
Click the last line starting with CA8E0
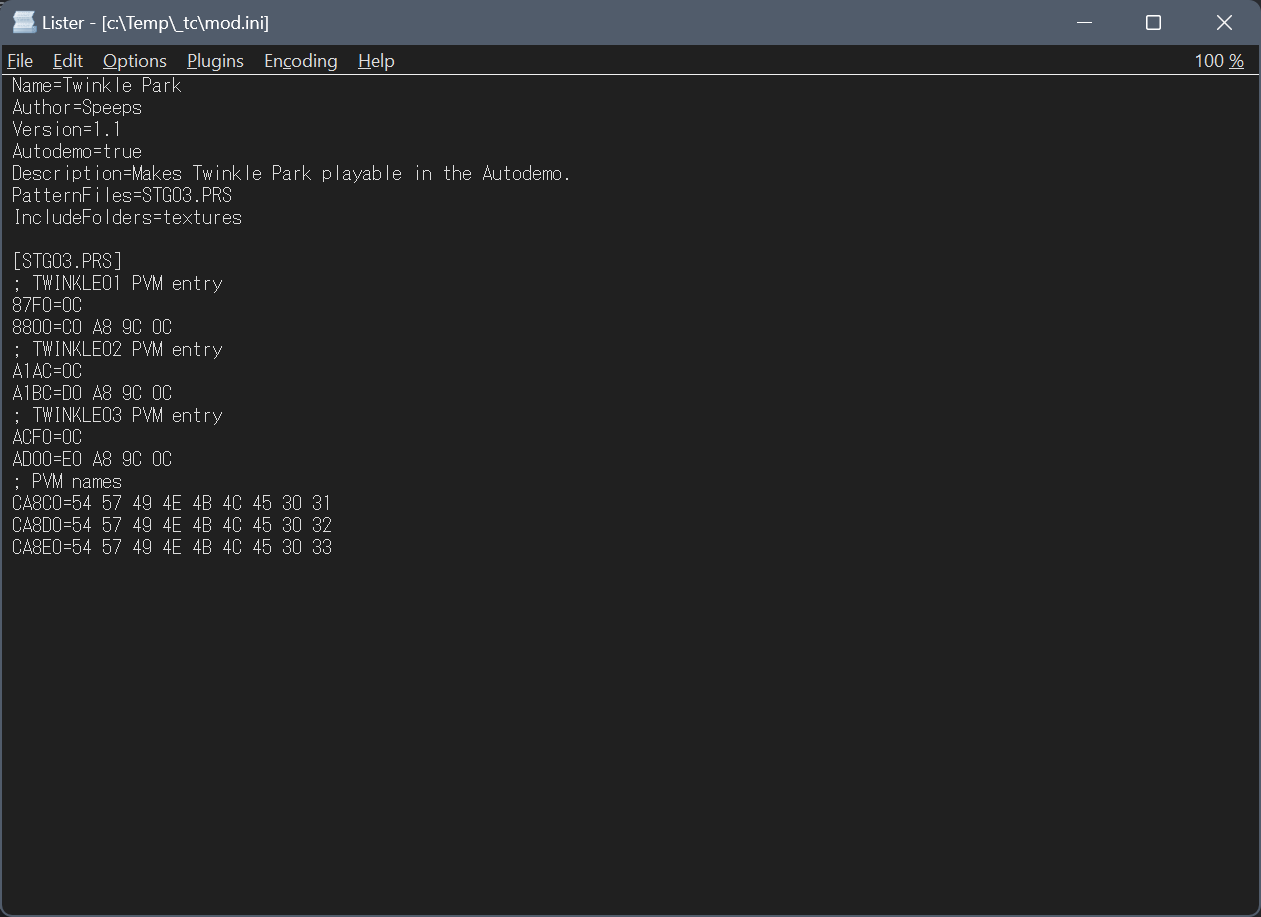coord(172,548)
